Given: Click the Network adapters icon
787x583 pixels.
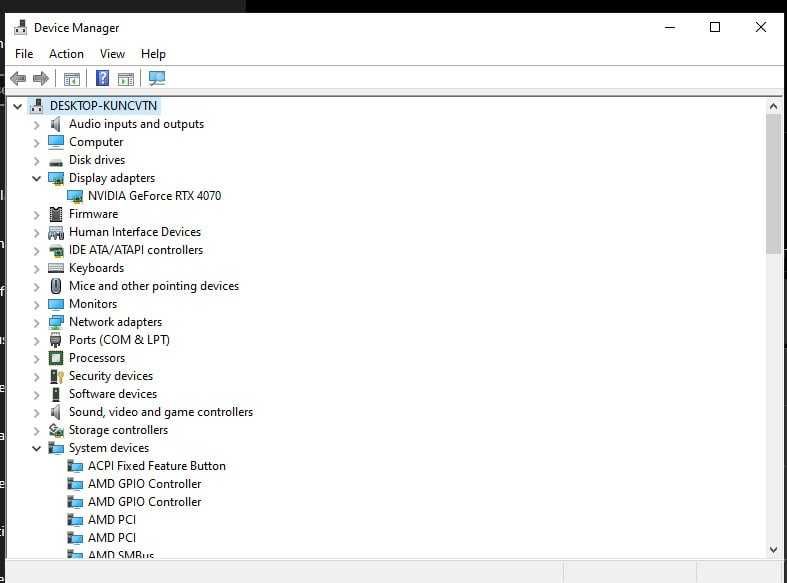Looking at the screenshot, I should (56, 322).
